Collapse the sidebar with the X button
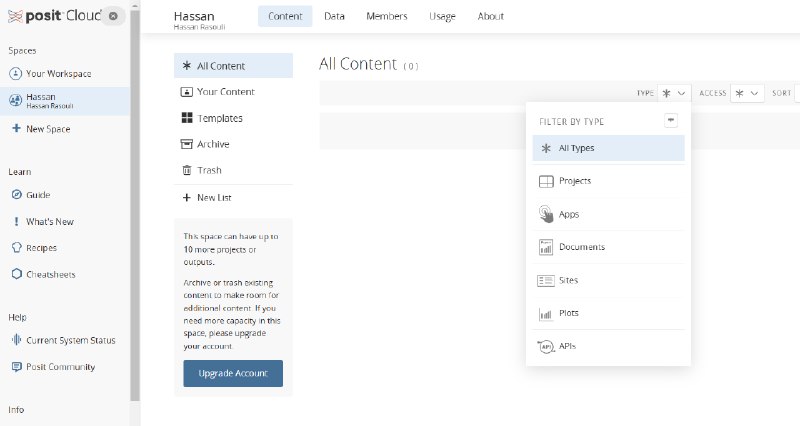 [113, 16]
